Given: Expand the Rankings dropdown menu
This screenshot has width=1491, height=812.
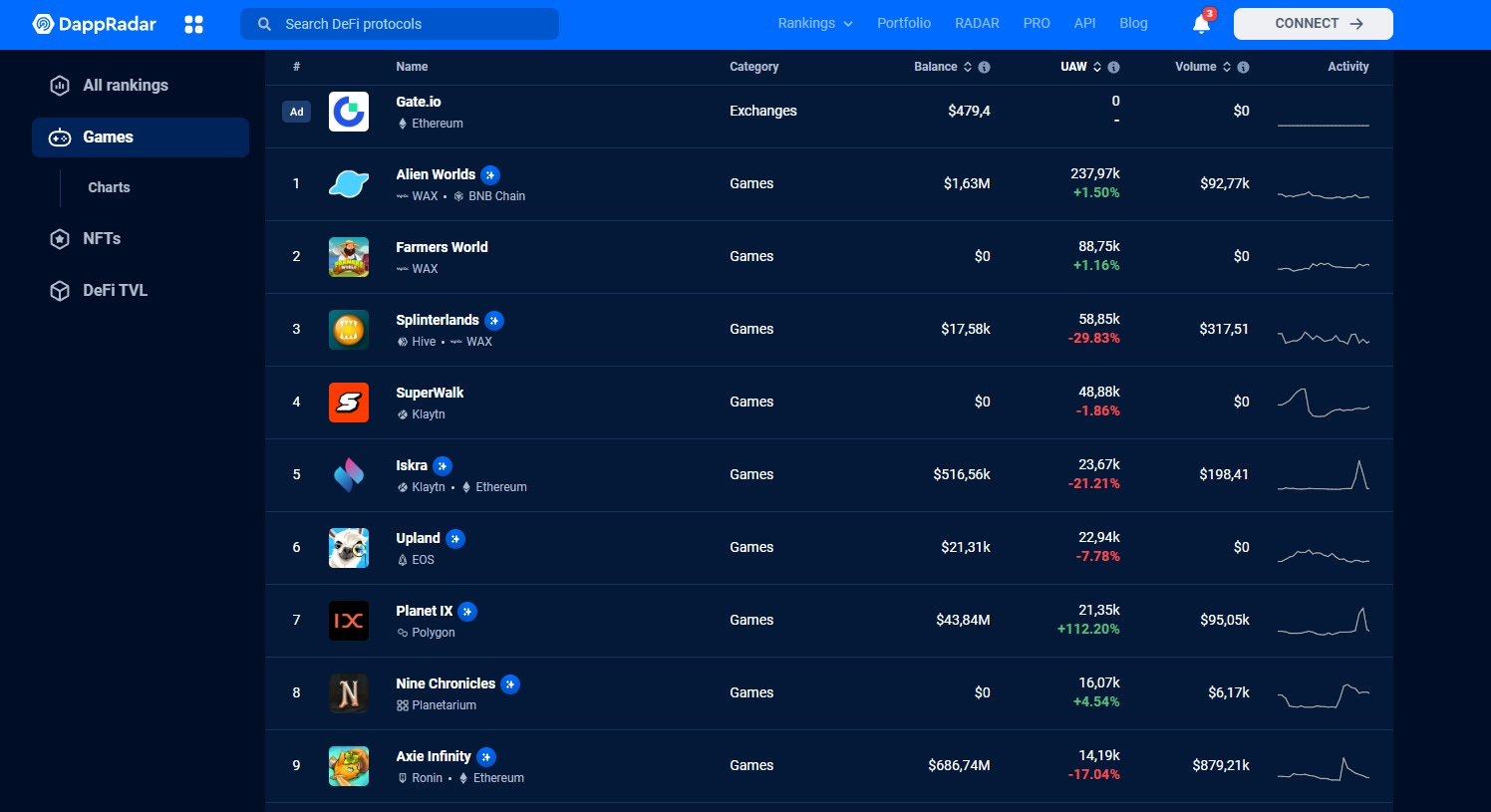Looking at the screenshot, I should [815, 23].
